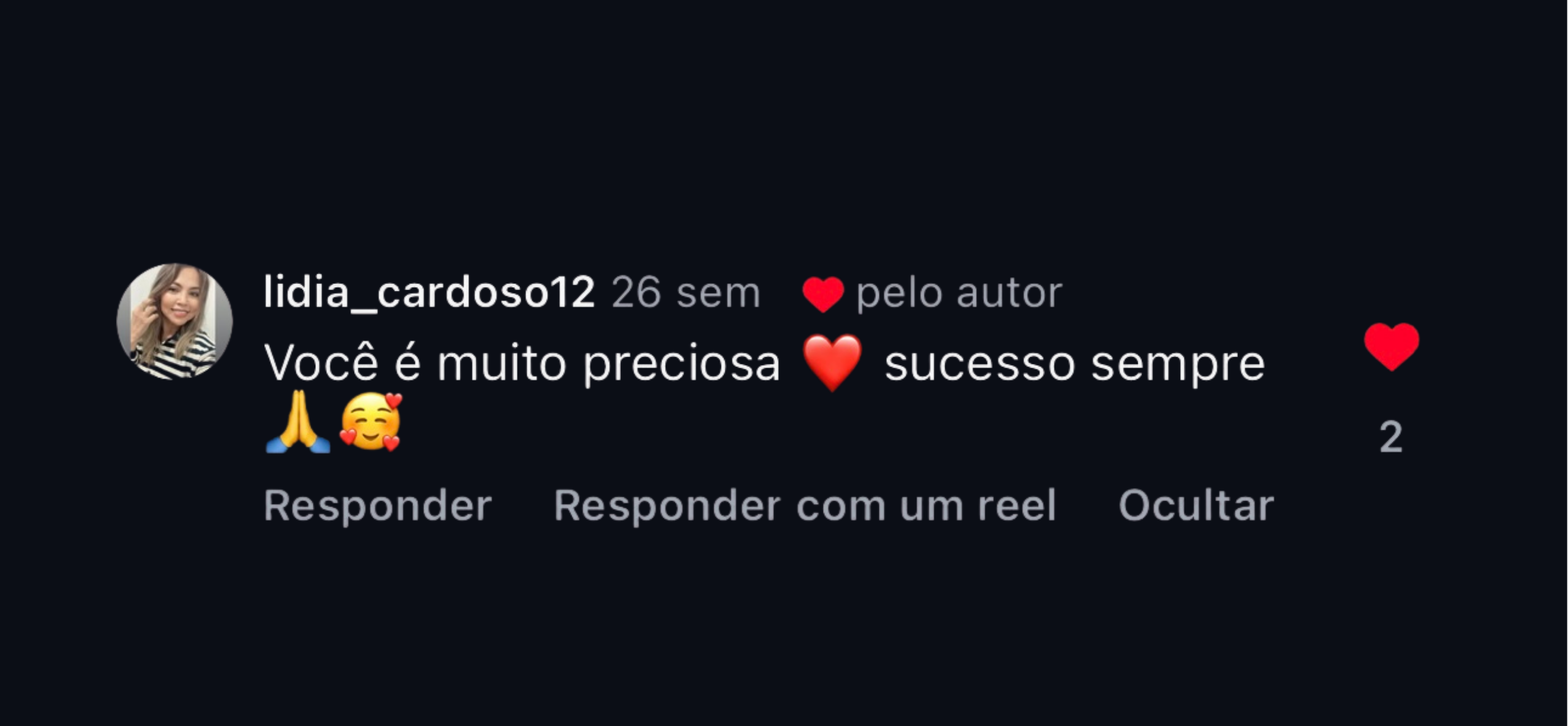Click the red heart emoji after preciosa
This screenshot has height=726, width=1568.
pyautogui.click(x=832, y=363)
